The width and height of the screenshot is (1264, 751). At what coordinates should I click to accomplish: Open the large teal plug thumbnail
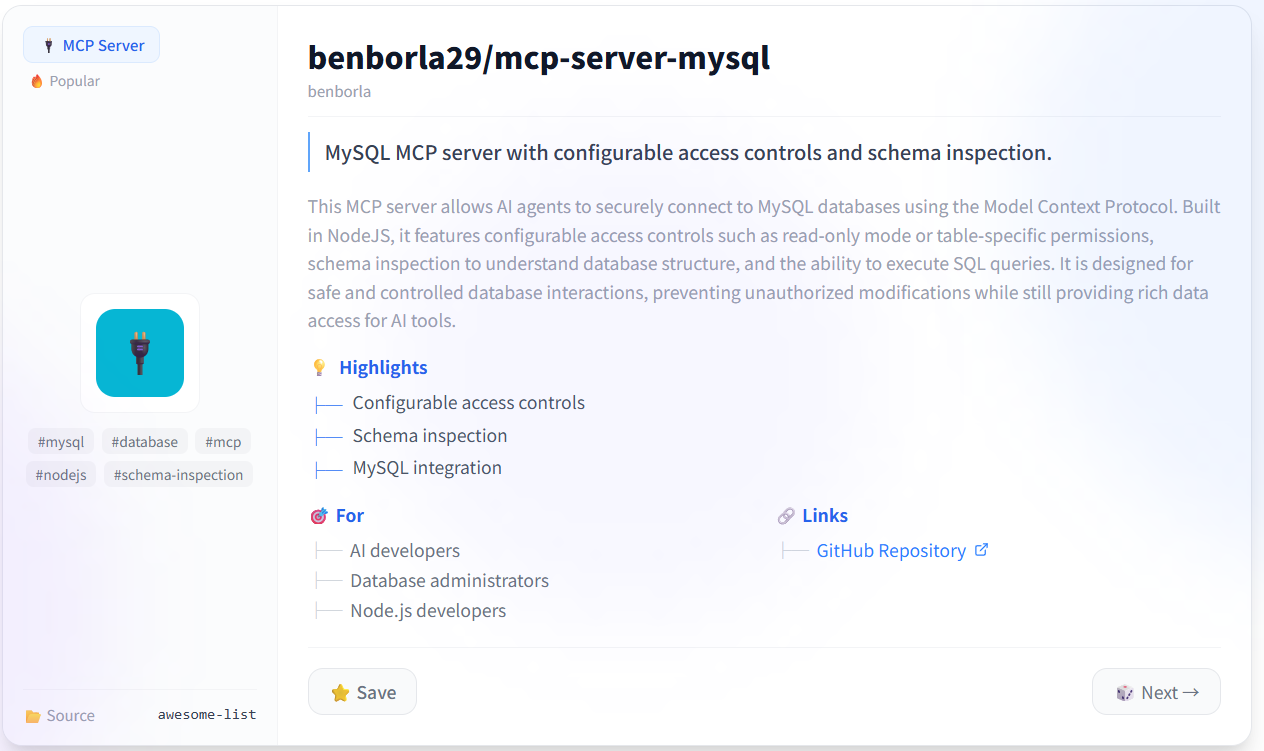click(x=140, y=353)
